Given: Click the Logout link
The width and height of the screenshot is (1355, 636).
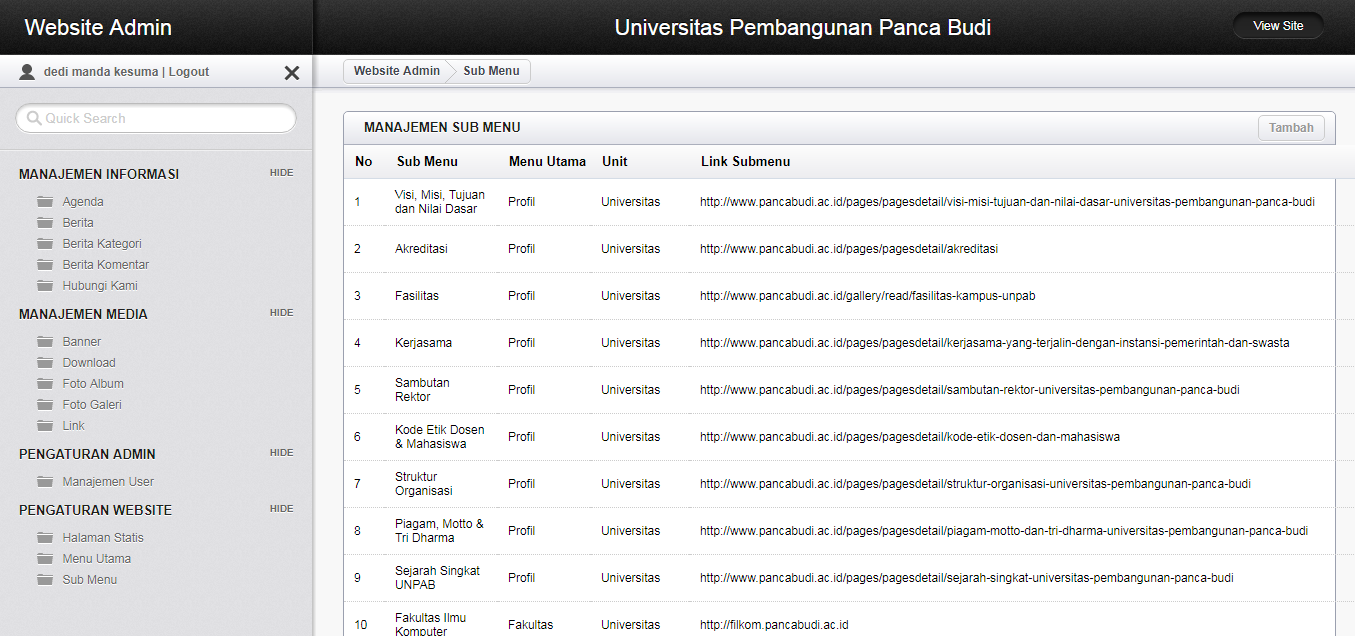Looking at the screenshot, I should (189, 72).
